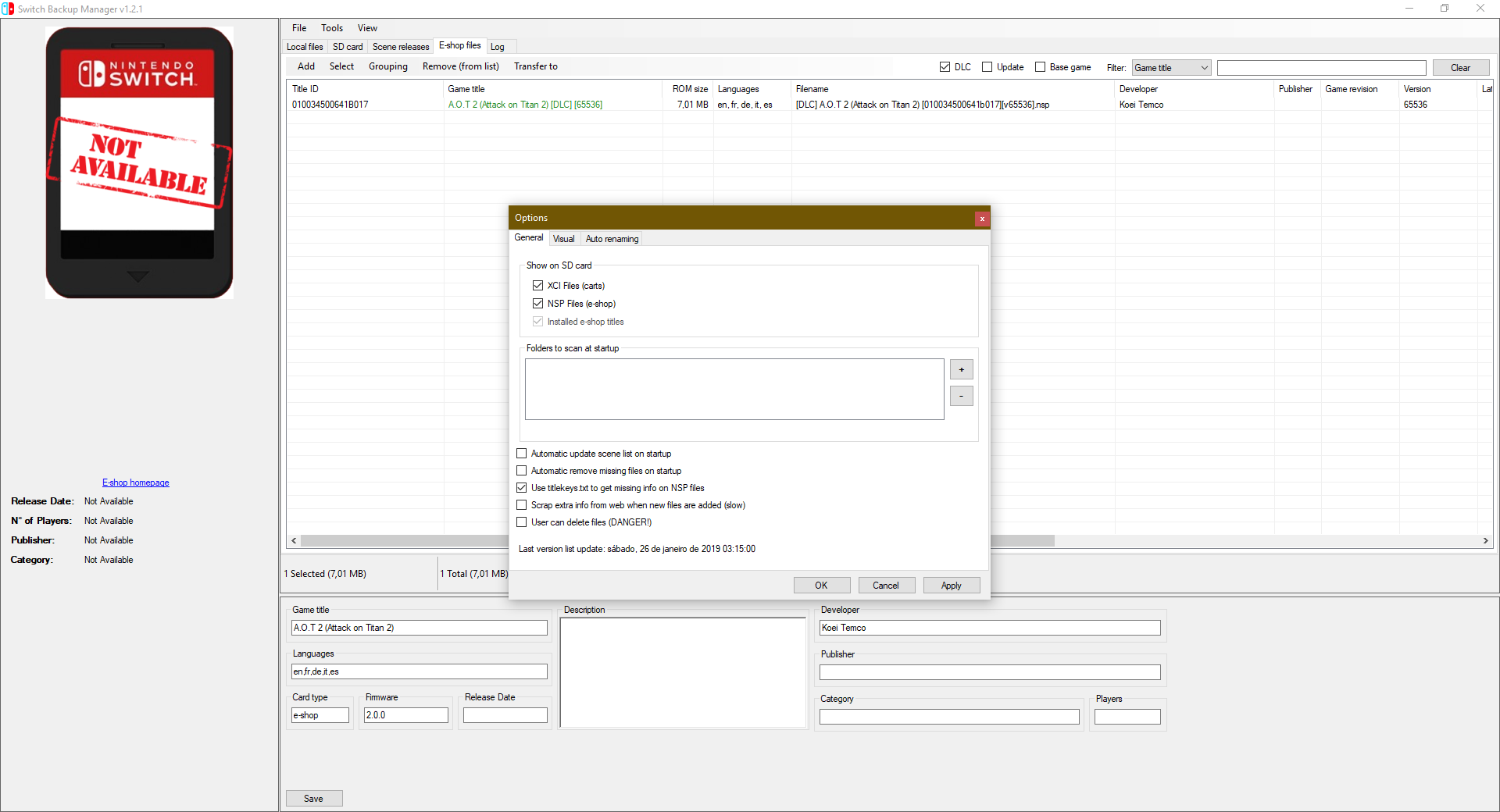Click the Add toolbar item
This screenshot has width=1500, height=812.
click(306, 66)
